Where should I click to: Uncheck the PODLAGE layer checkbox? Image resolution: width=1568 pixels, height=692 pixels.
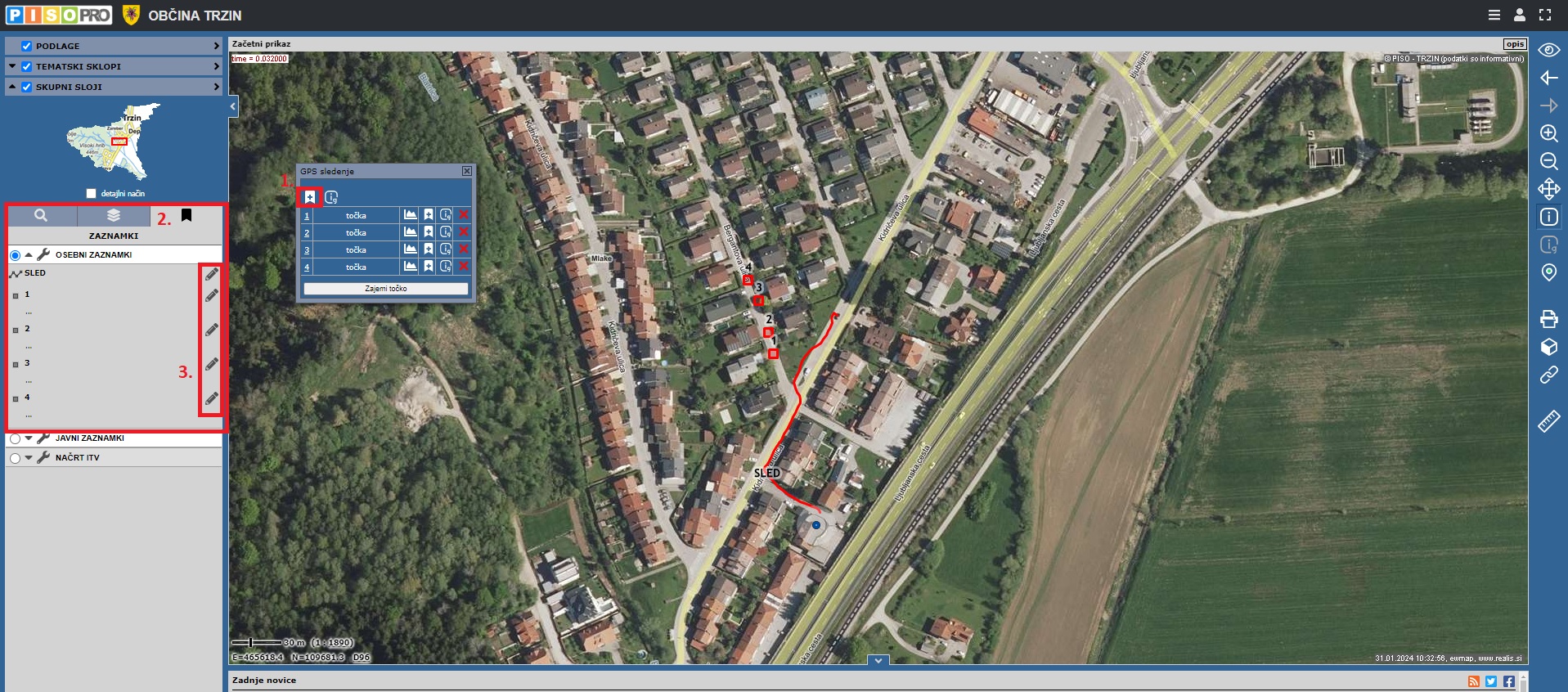(27, 47)
